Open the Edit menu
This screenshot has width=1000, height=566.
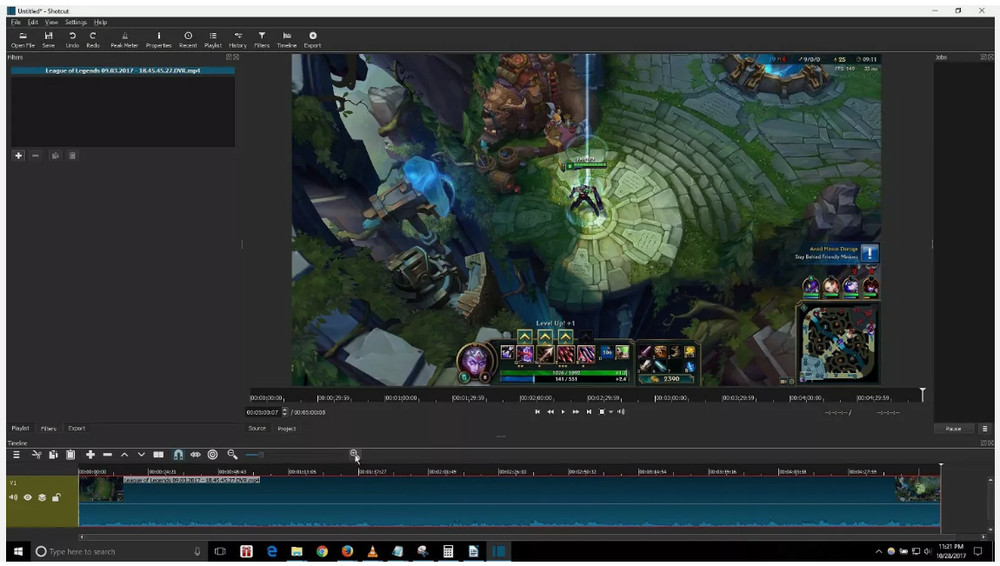click(x=33, y=22)
